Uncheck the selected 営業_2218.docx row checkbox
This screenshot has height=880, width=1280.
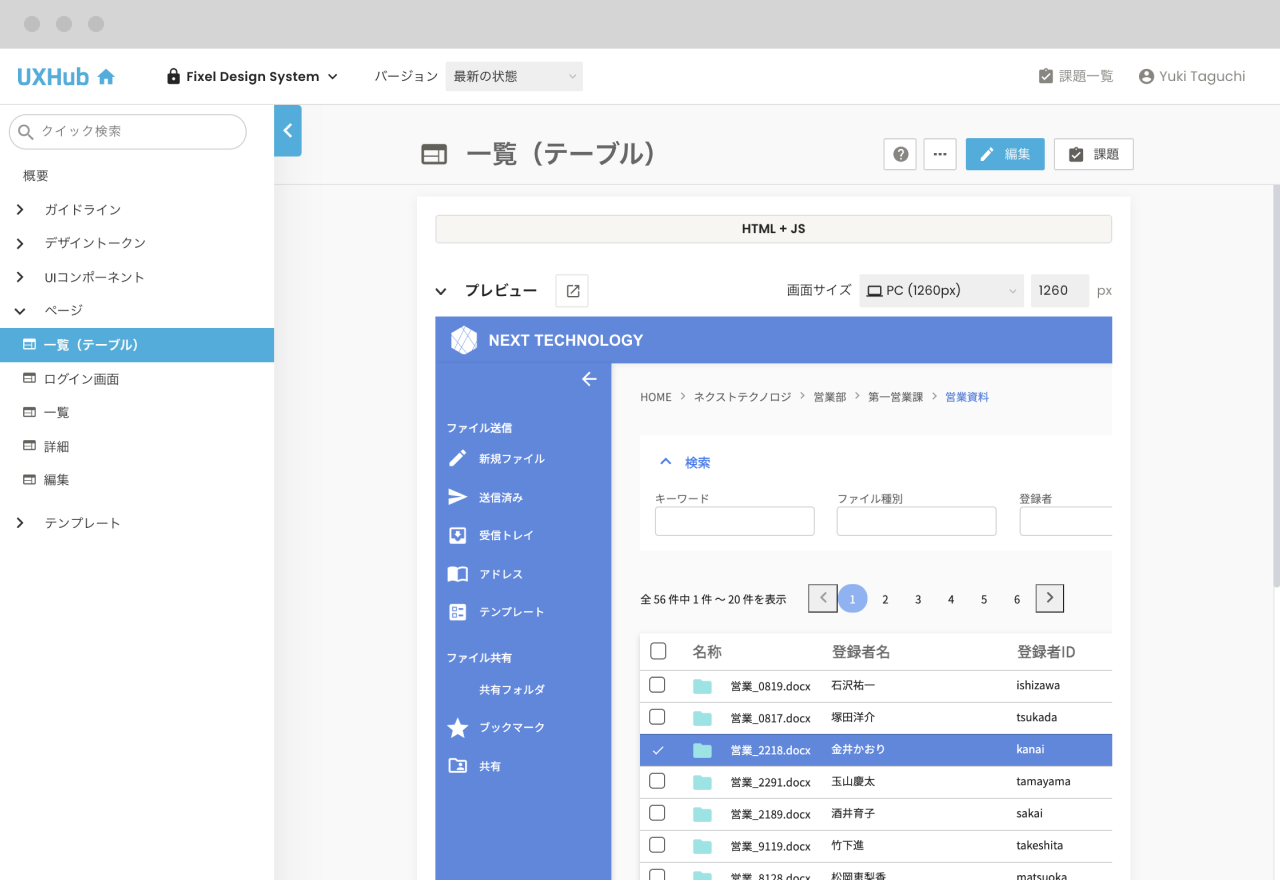tap(657, 749)
